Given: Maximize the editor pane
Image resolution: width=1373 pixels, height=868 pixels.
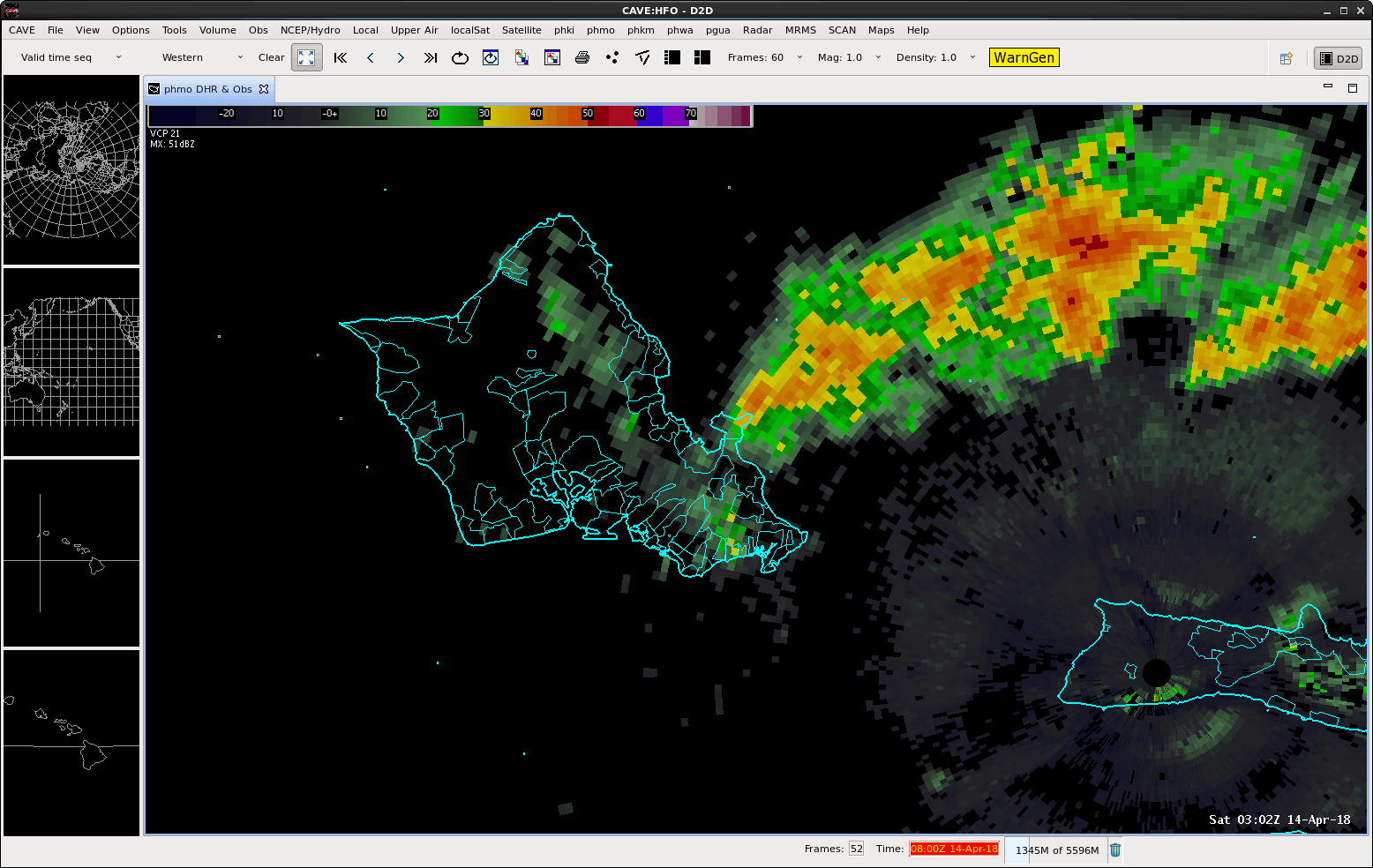Looking at the screenshot, I should pyautogui.click(x=1353, y=87).
